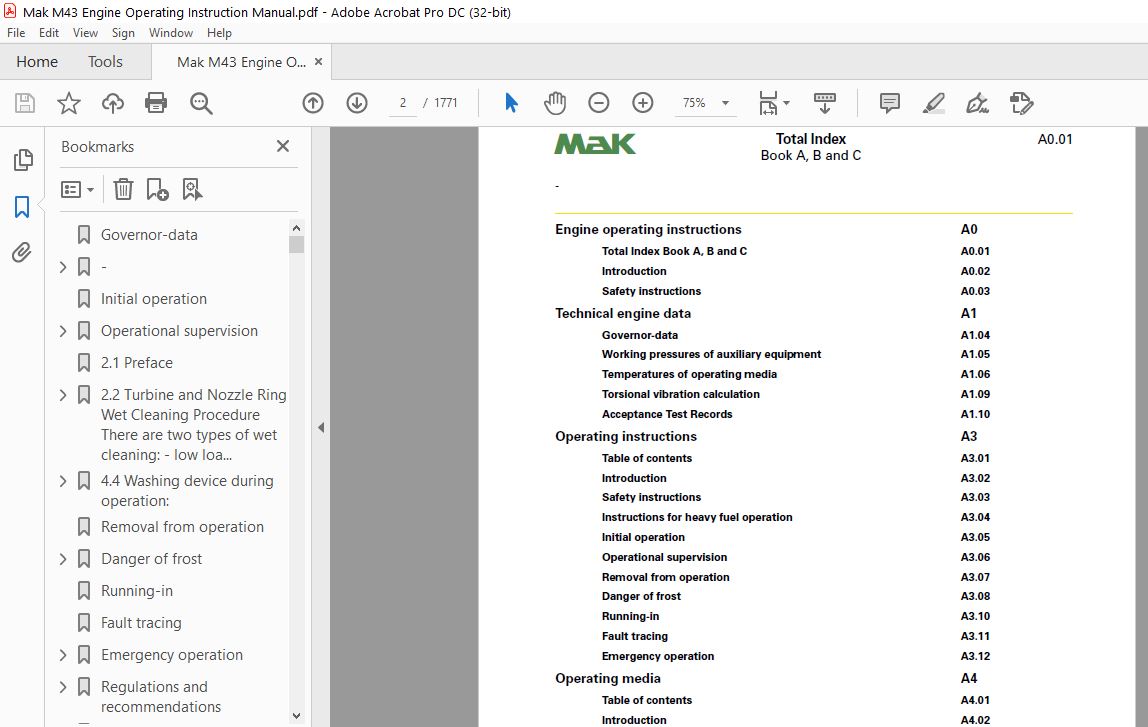Open the Help menu
1148x727 pixels.
[219, 33]
